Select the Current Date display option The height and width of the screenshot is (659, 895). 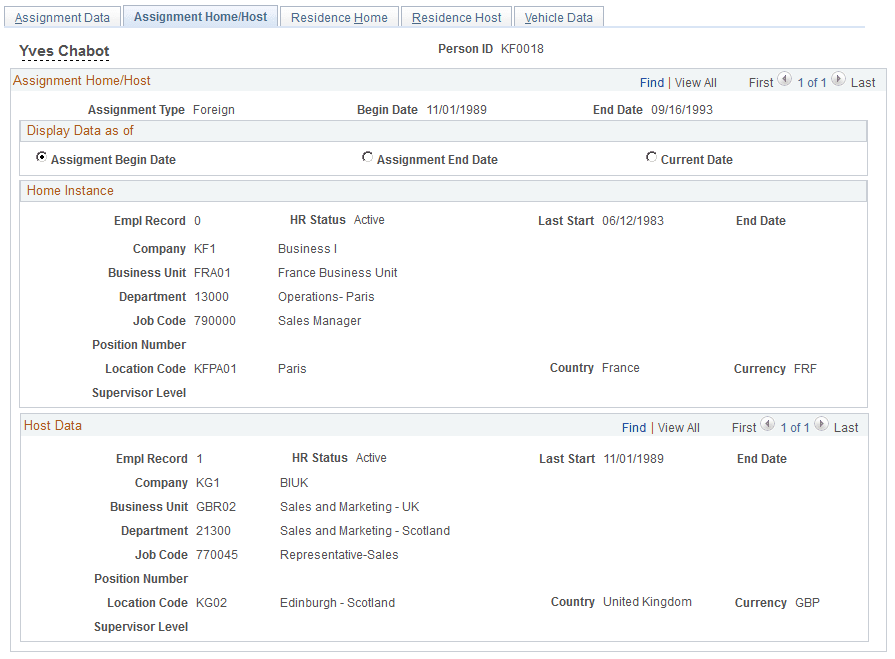click(x=651, y=157)
